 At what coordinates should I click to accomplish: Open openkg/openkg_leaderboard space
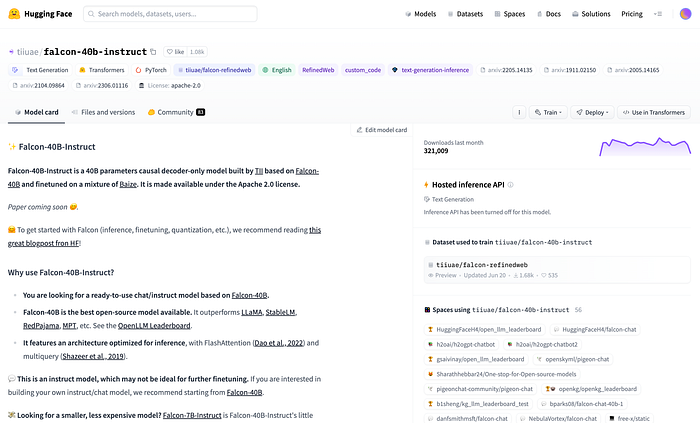[x=591, y=389]
